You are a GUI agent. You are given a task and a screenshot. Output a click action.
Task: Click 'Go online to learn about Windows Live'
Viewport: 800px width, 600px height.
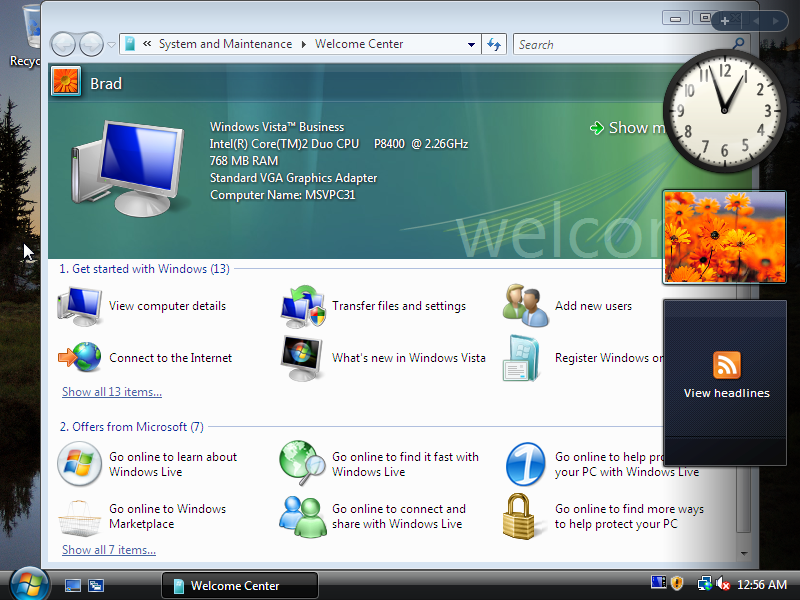point(173,464)
